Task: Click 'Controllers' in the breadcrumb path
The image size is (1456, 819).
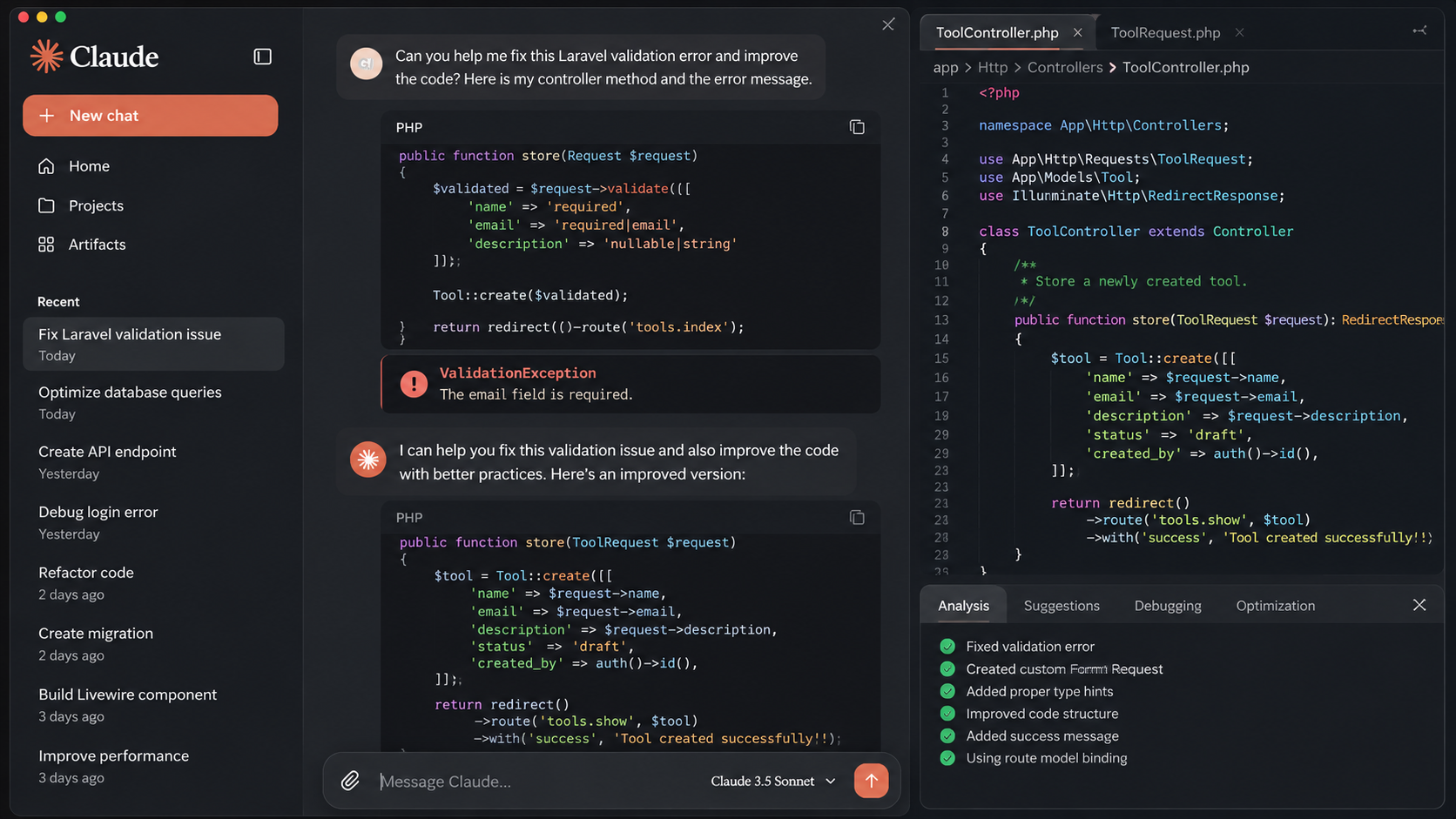Action: click(x=1064, y=67)
